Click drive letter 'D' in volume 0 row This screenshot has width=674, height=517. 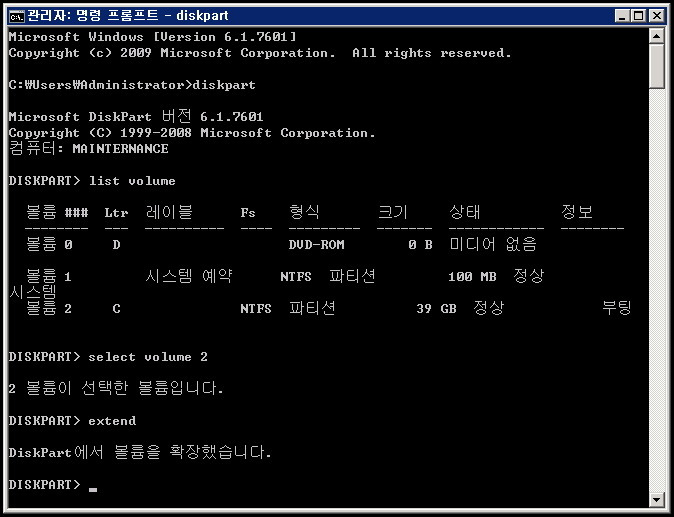click(x=116, y=245)
